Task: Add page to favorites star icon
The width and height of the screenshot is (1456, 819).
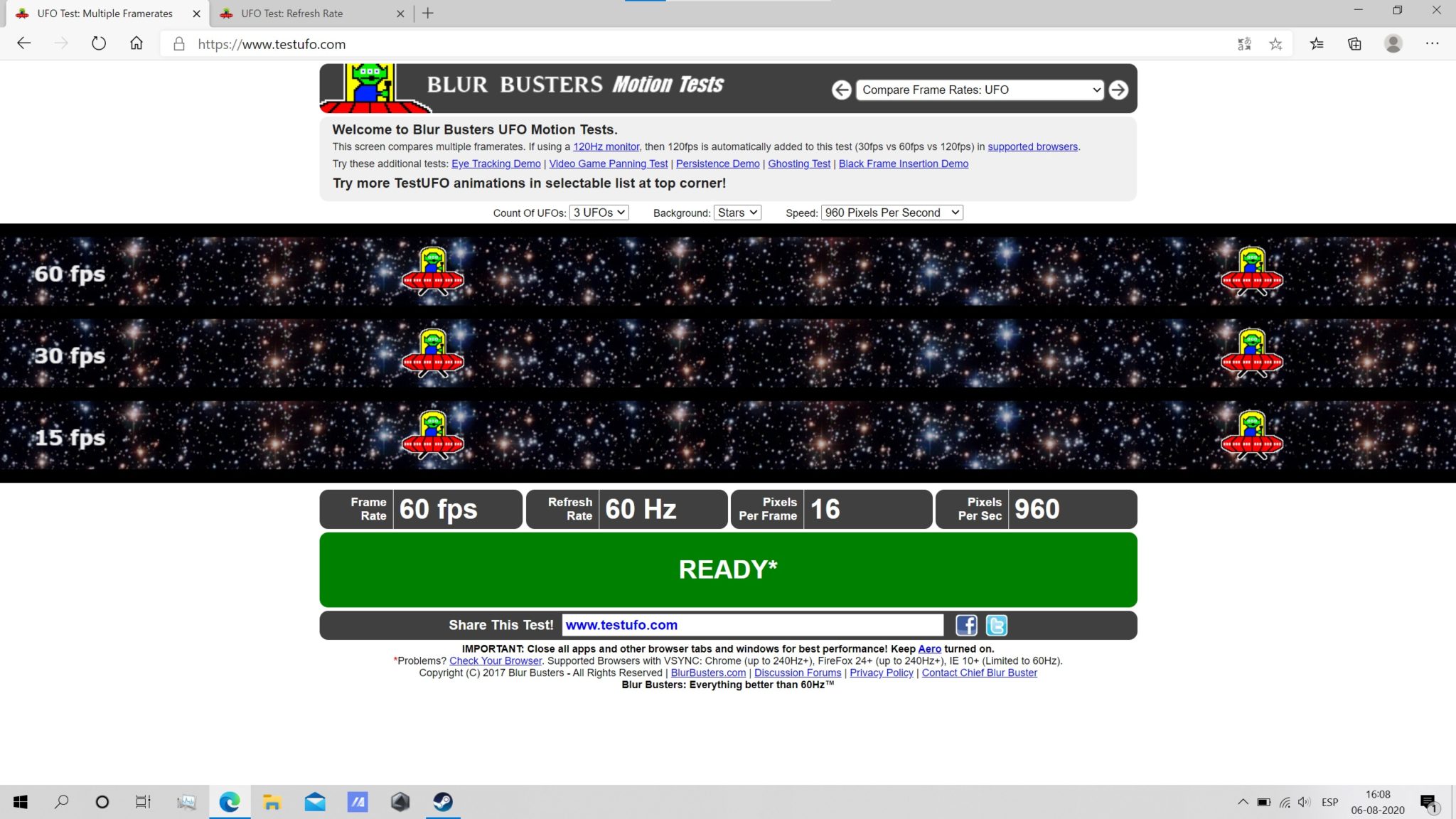Action: click(x=1275, y=44)
